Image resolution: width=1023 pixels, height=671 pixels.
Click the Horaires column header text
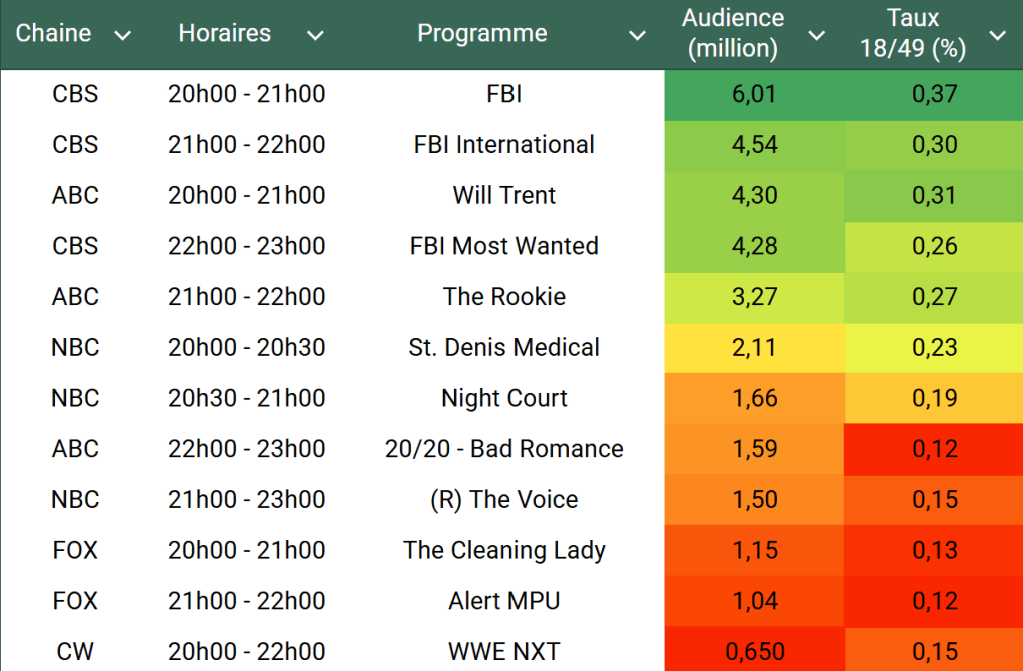pyautogui.click(x=224, y=33)
